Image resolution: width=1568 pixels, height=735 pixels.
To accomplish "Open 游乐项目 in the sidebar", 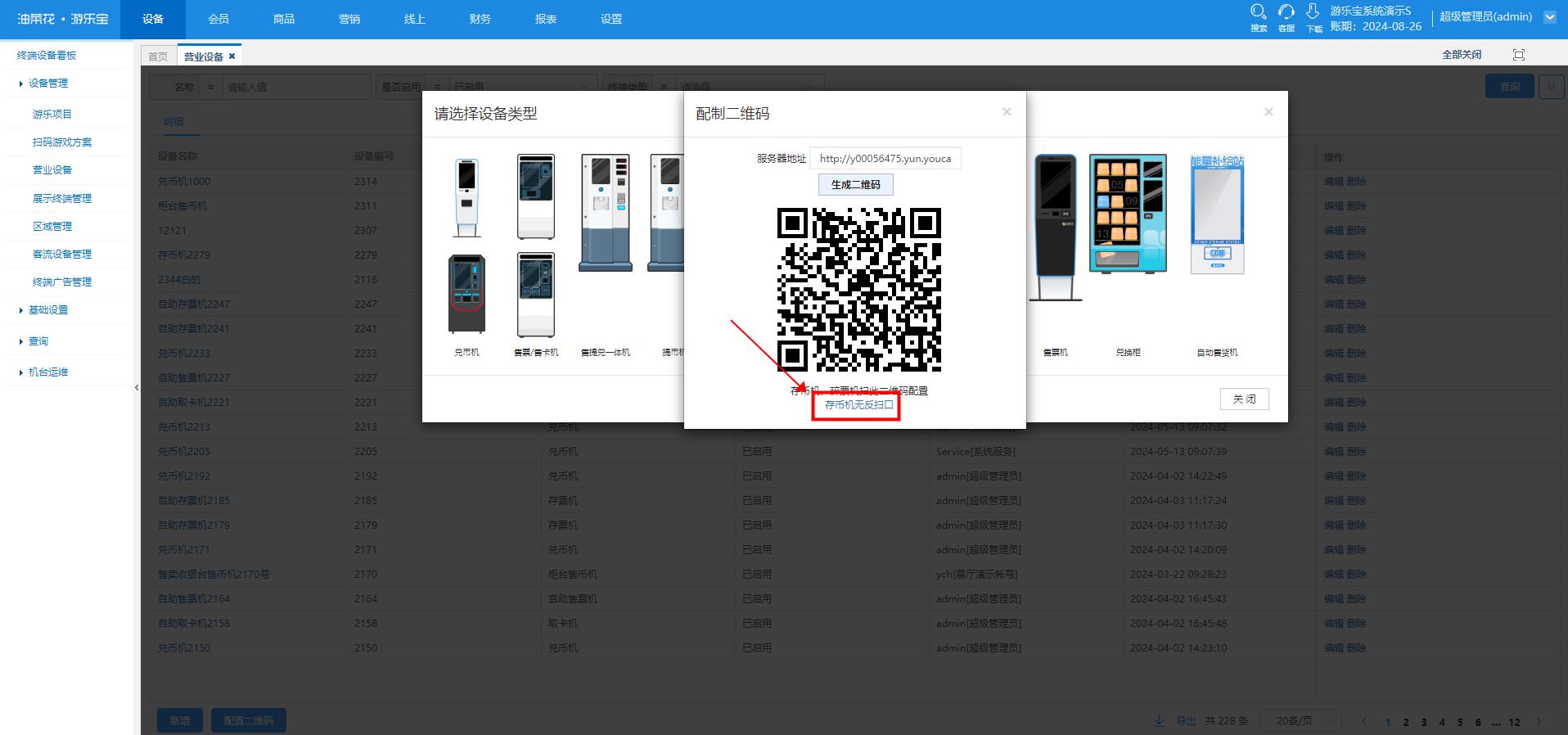I will 52,115.
